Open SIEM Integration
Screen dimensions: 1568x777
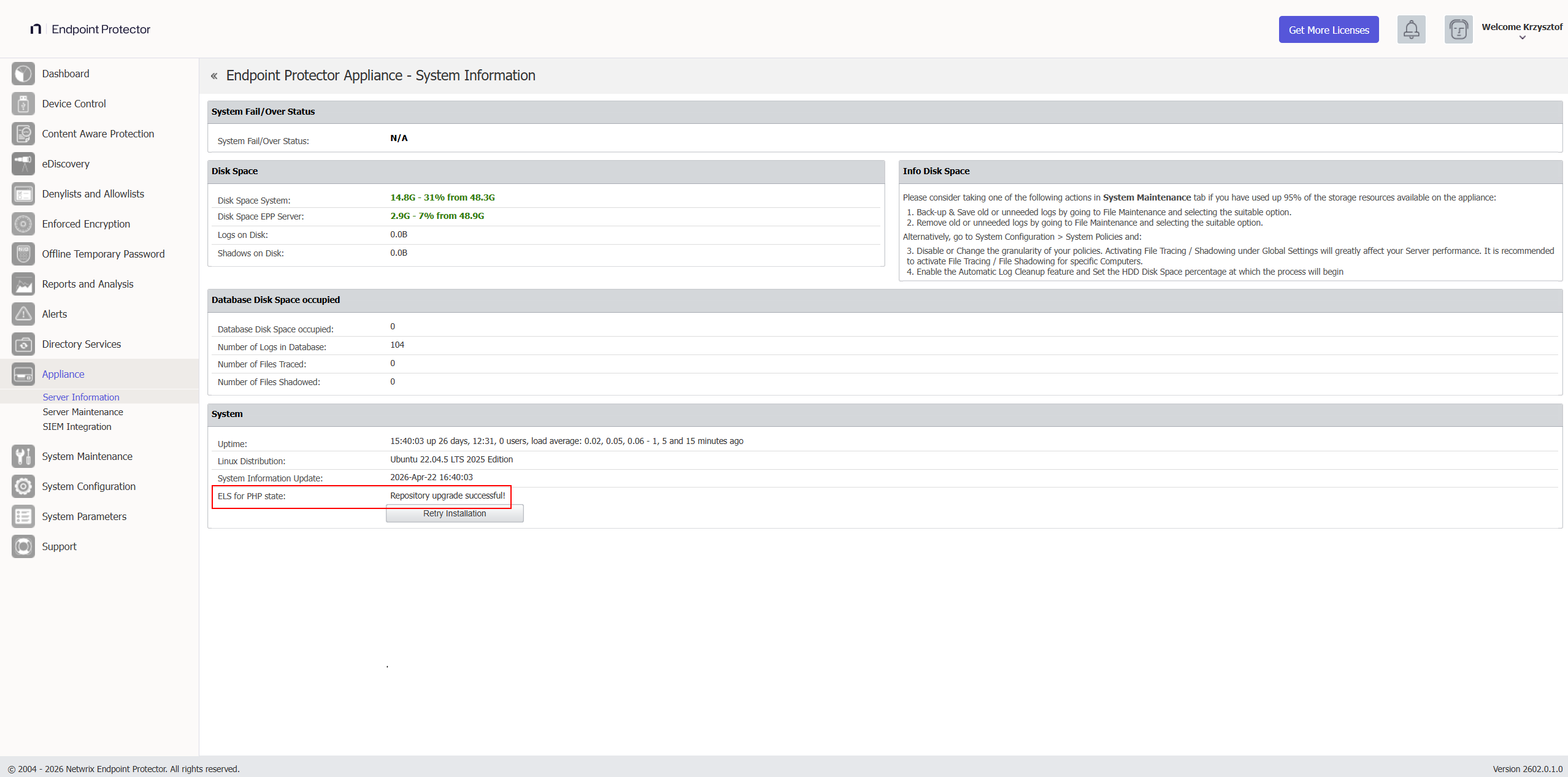coord(76,427)
